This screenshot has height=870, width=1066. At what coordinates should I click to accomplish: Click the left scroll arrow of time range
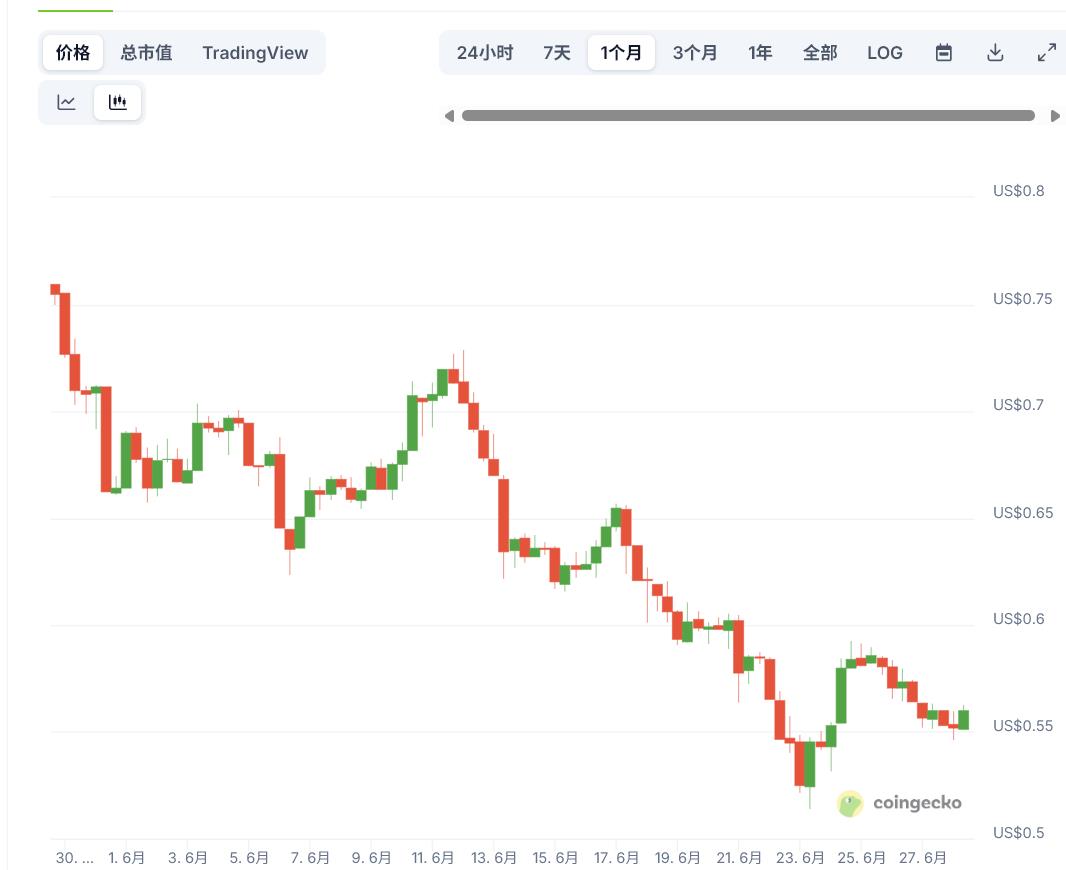(x=449, y=116)
